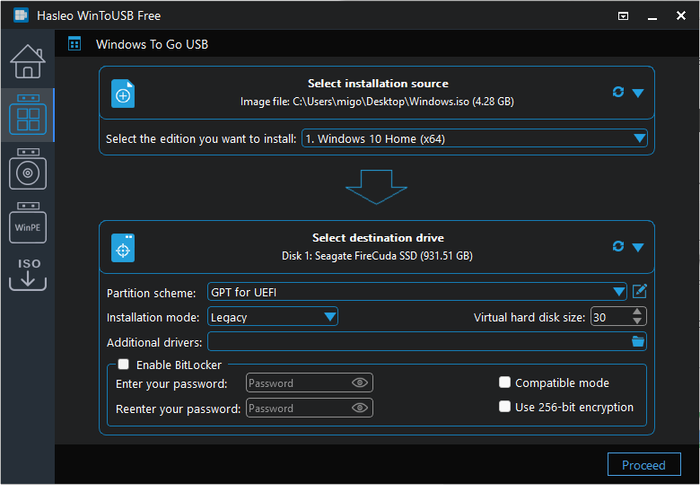Close the WinToUSB window
This screenshot has width=700, height=485.
click(x=681, y=16)
